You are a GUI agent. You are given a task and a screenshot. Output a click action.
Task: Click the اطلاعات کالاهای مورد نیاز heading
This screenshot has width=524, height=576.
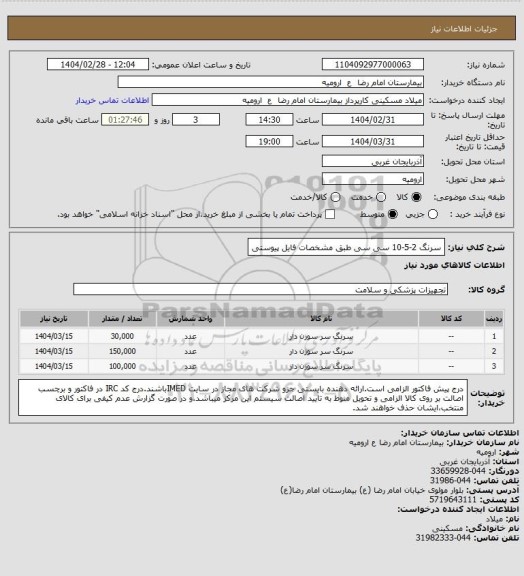click(x=455, y=265)
